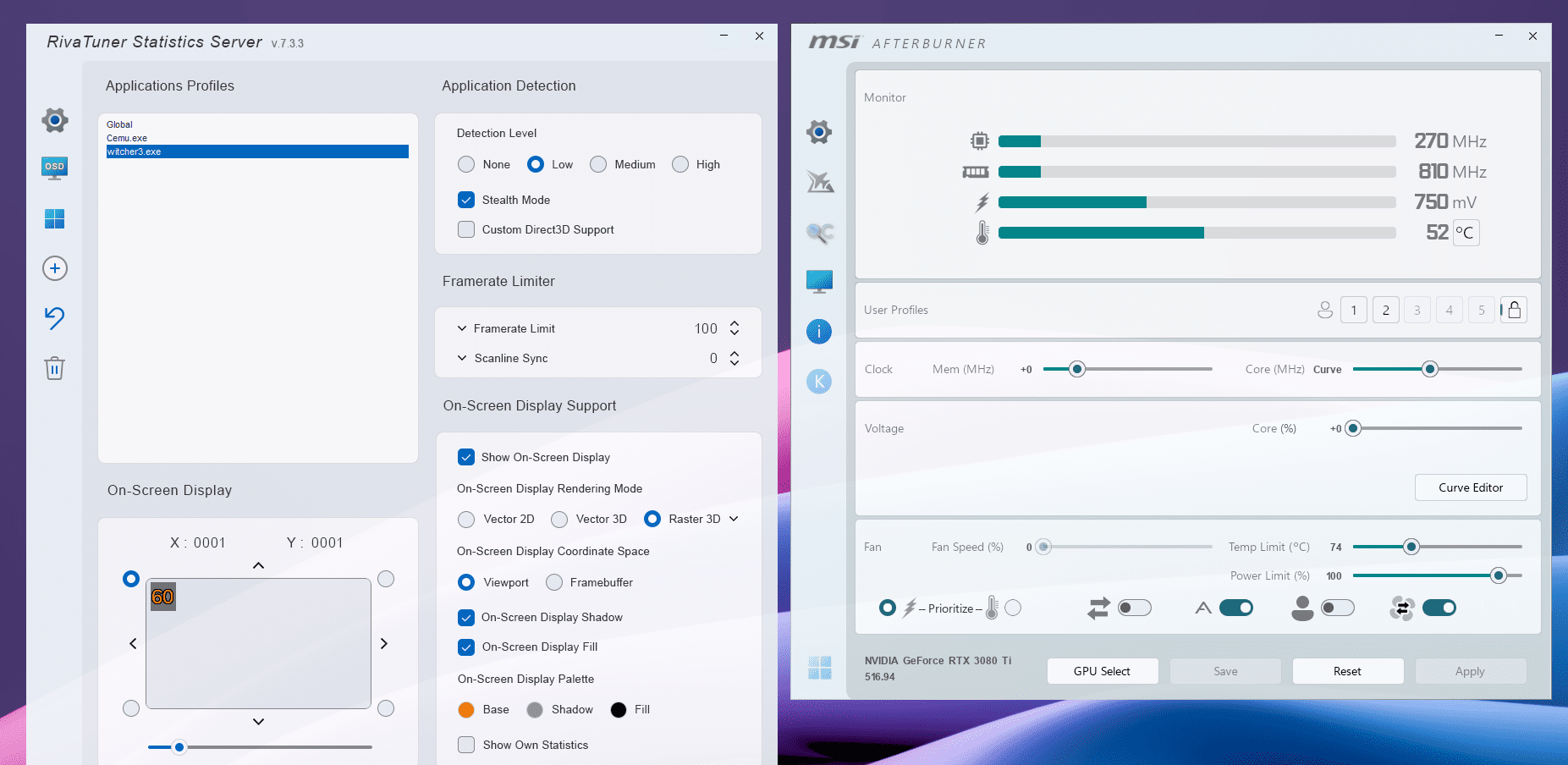1568x765 pixels.
Task: Click the fan auto A icon
Action: click(1203, 608)
